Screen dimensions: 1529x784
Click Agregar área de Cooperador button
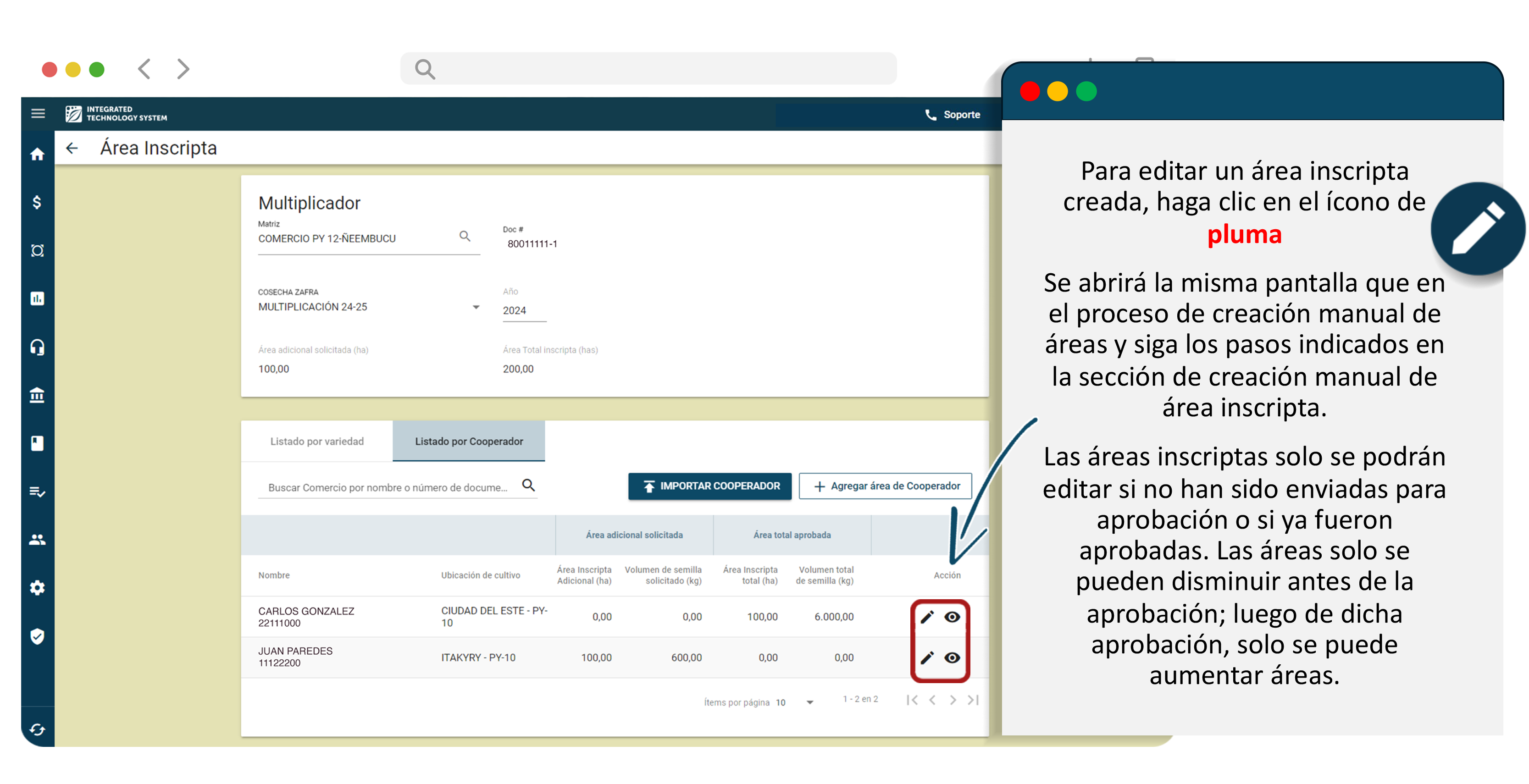click(x=885, y=486)
